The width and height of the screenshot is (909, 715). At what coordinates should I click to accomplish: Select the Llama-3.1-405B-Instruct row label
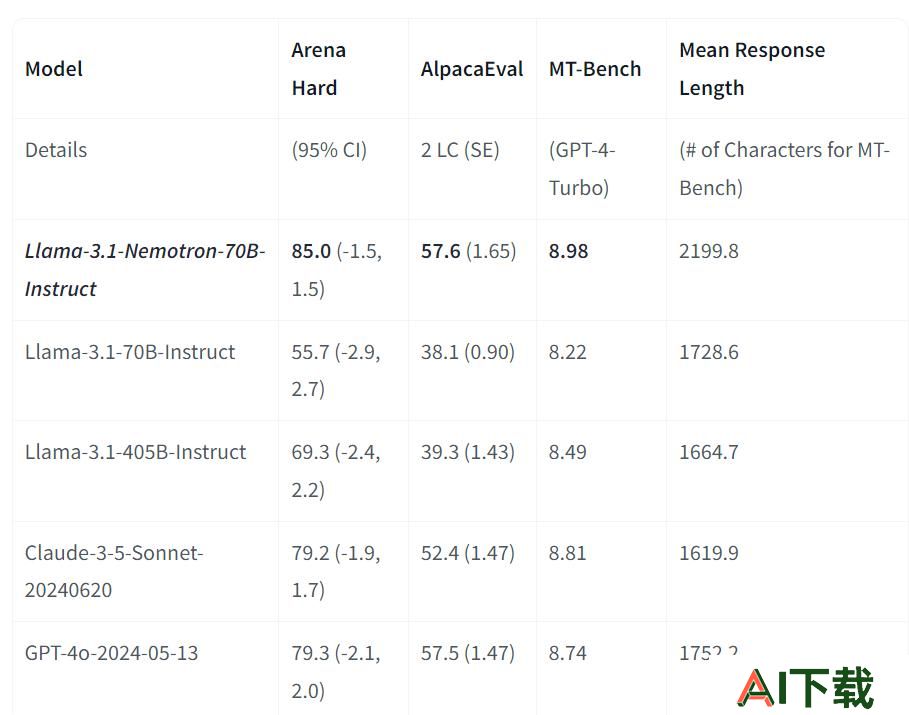[136, 452]
